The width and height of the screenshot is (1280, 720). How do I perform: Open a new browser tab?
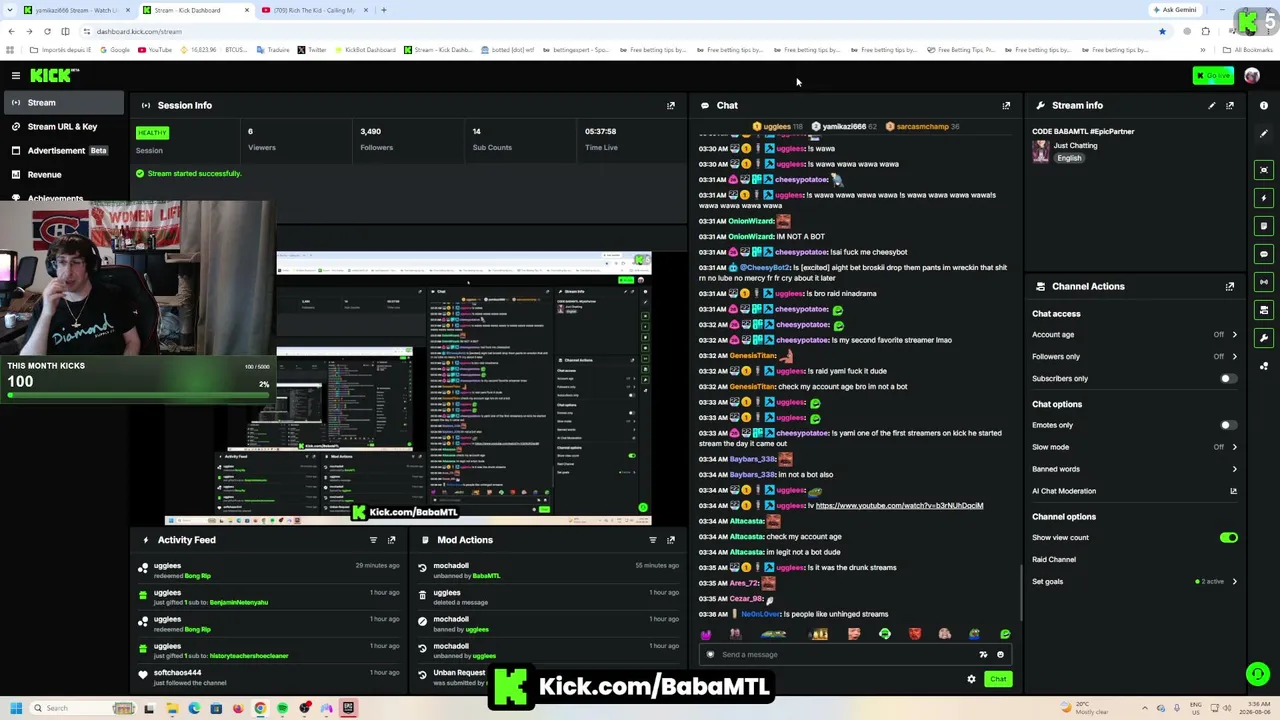[384, 10]
